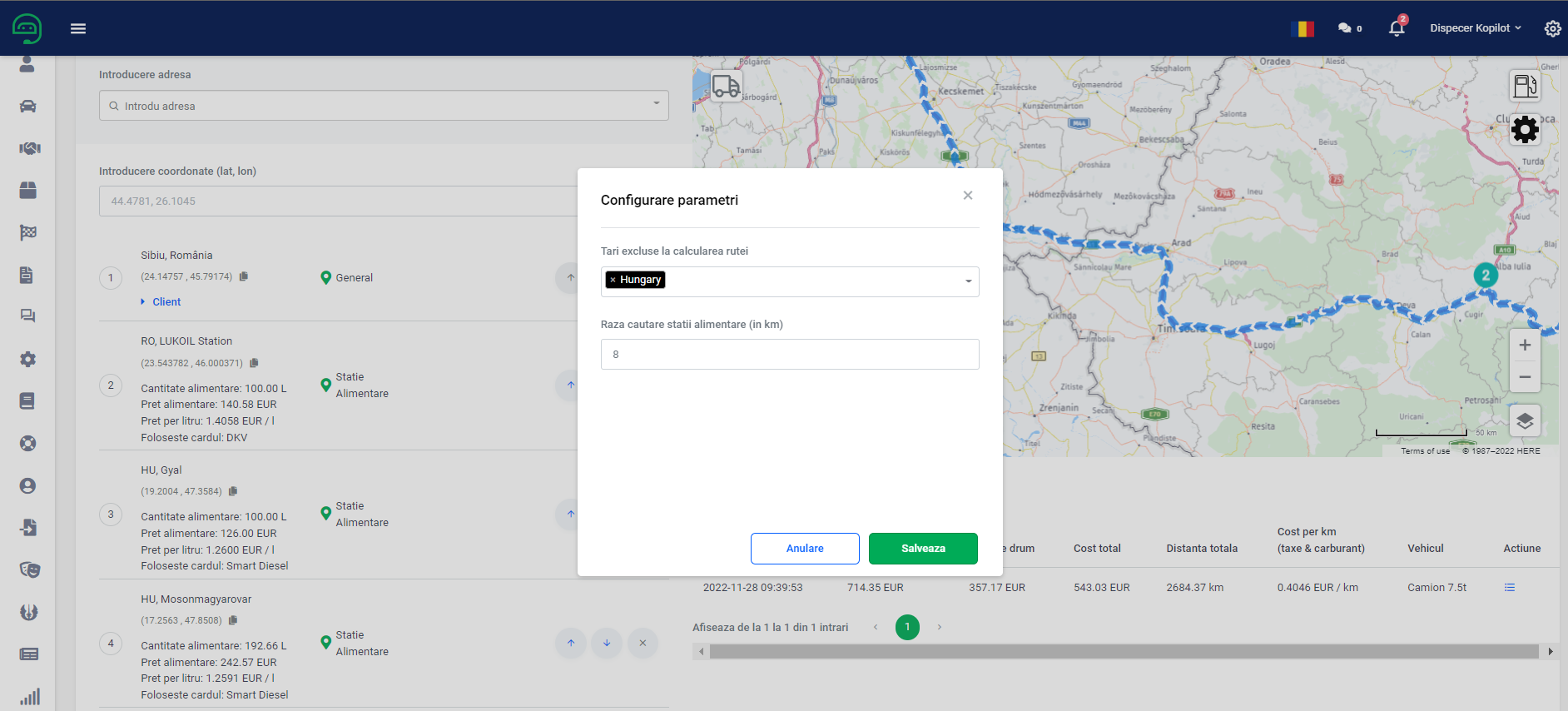Open the Dispecer Kopilot user menu
This screenshot has height=711, width=1568.
click(1475, 28)
